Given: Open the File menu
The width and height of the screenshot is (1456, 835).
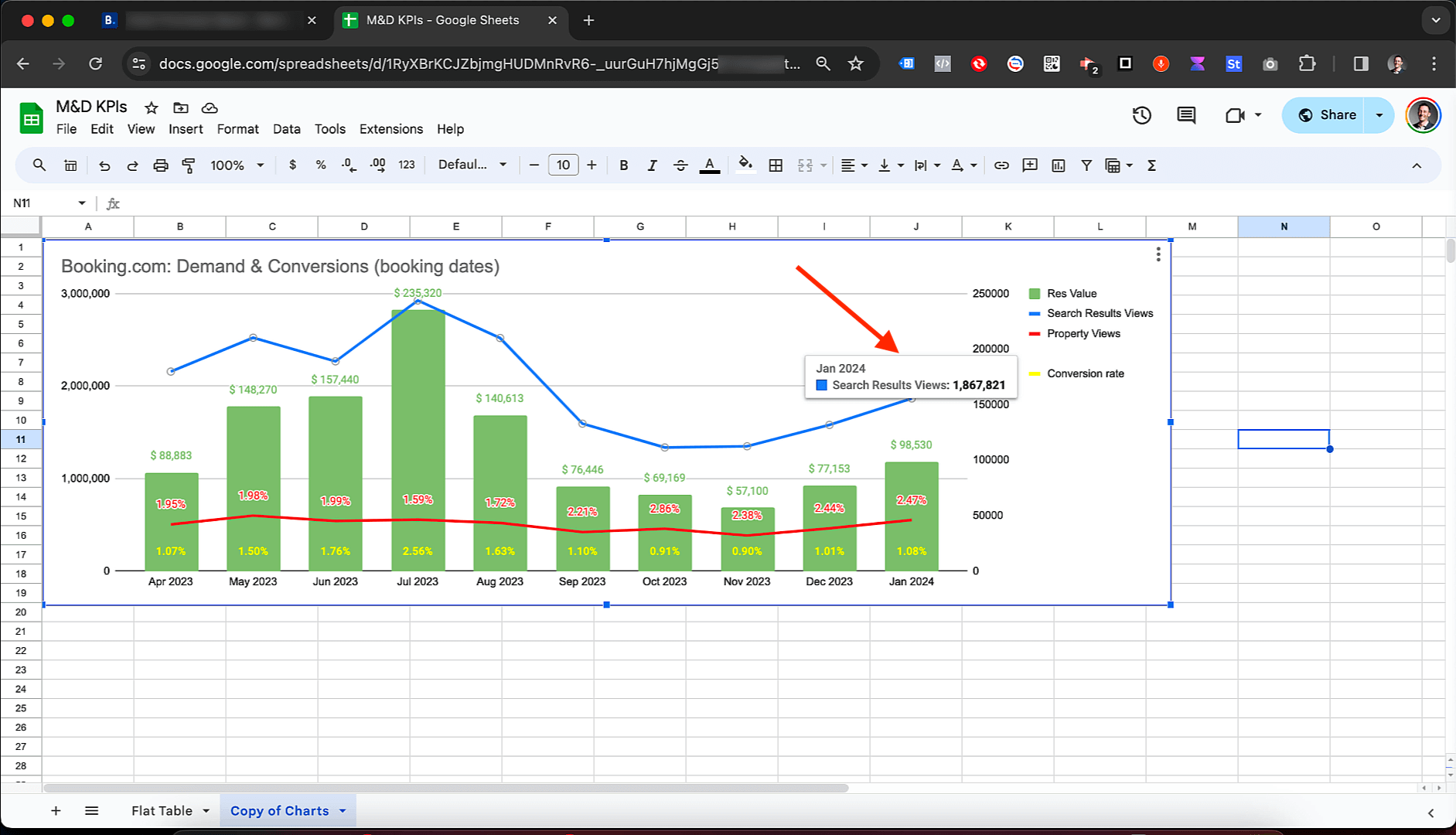Looking at the screenshot, I should [x=66, y=129].
